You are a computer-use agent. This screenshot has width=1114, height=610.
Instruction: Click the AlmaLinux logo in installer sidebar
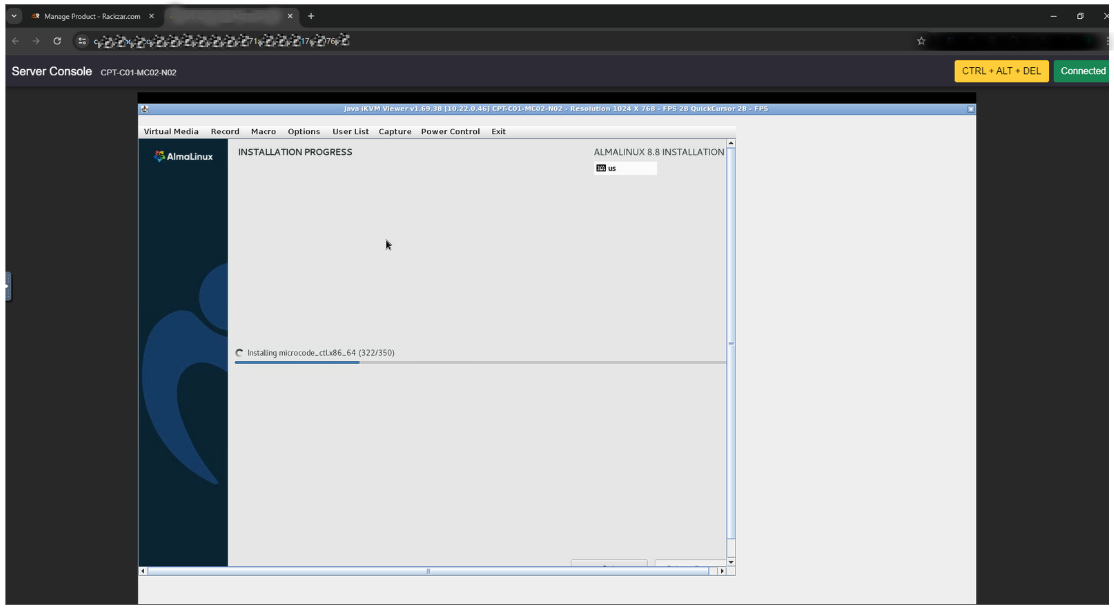pos(183,156)
